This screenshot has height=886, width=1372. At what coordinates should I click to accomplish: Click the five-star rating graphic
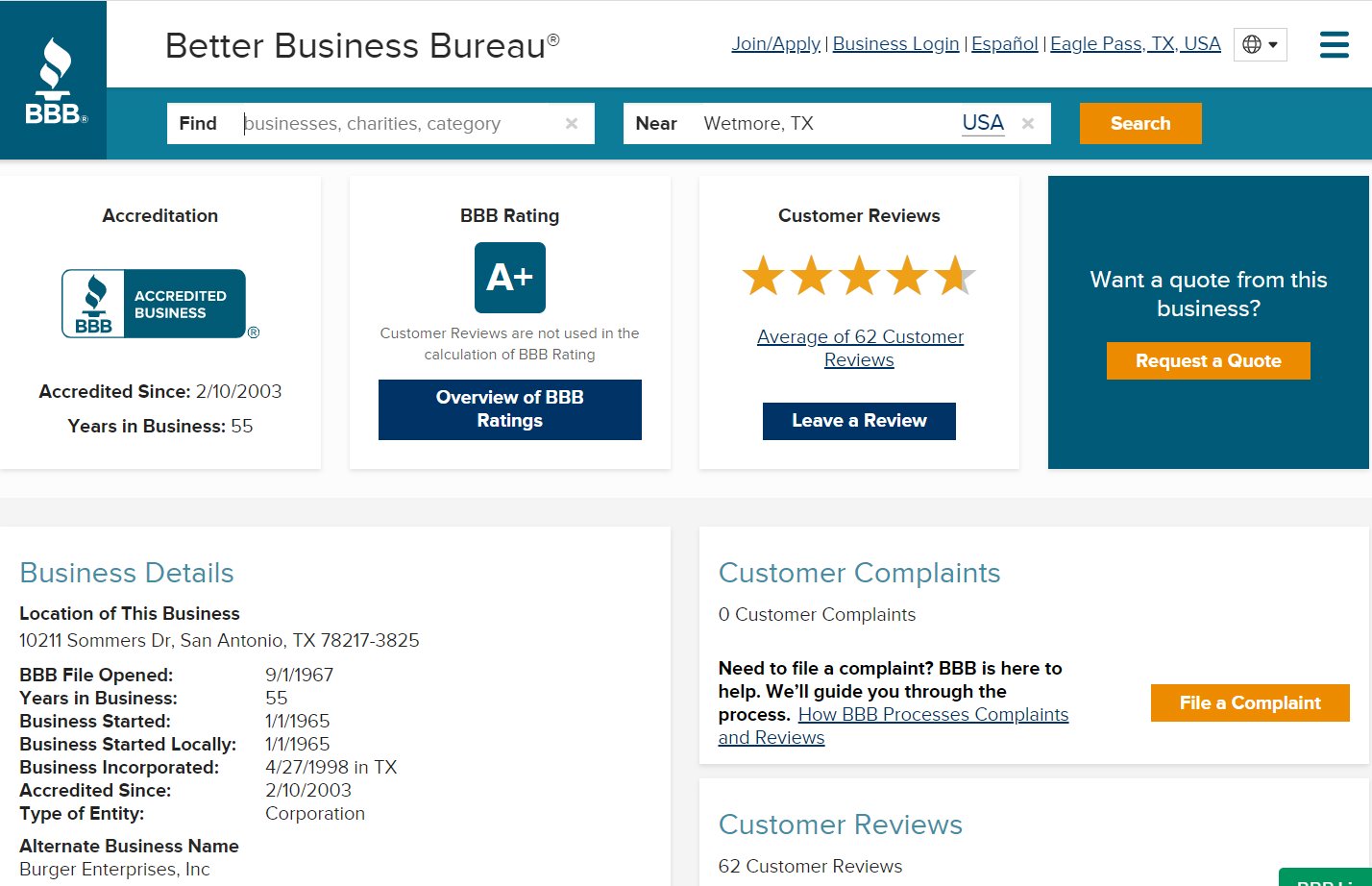[858, 276]
